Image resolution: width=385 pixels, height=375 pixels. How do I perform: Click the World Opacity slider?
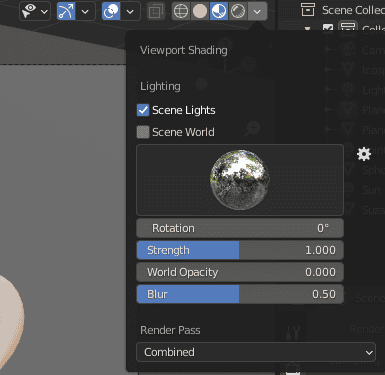click(x=240, y=272)
